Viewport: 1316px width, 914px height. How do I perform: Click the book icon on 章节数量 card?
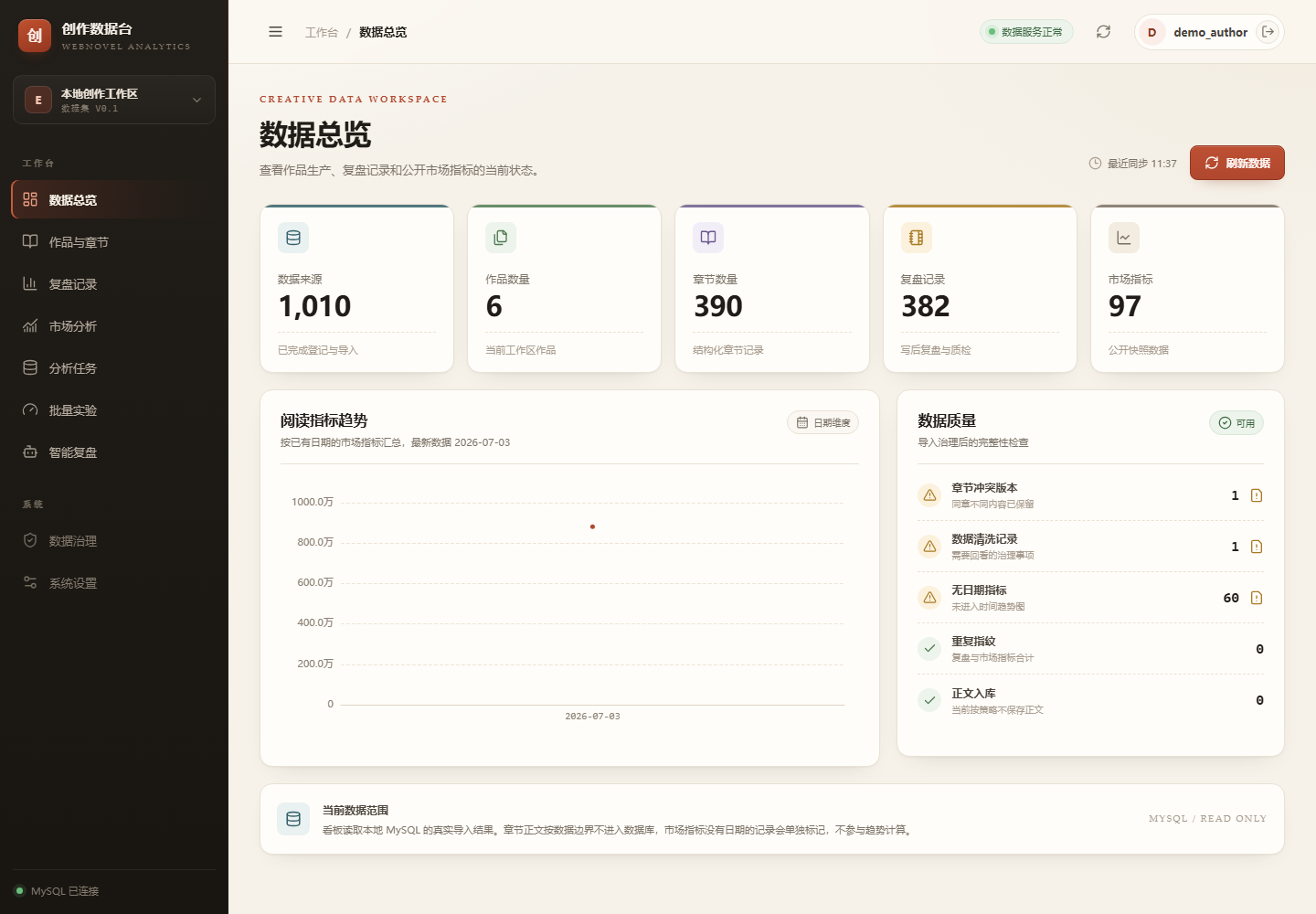(708, 238)
